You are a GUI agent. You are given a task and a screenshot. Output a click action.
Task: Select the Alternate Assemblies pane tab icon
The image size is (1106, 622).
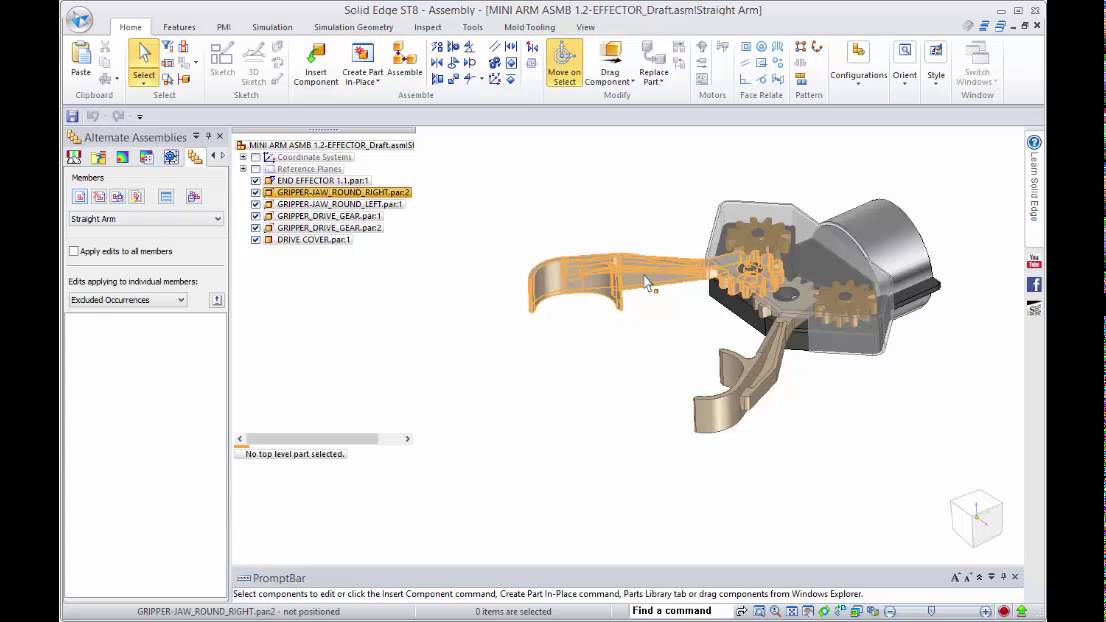(x=195, y=157)
